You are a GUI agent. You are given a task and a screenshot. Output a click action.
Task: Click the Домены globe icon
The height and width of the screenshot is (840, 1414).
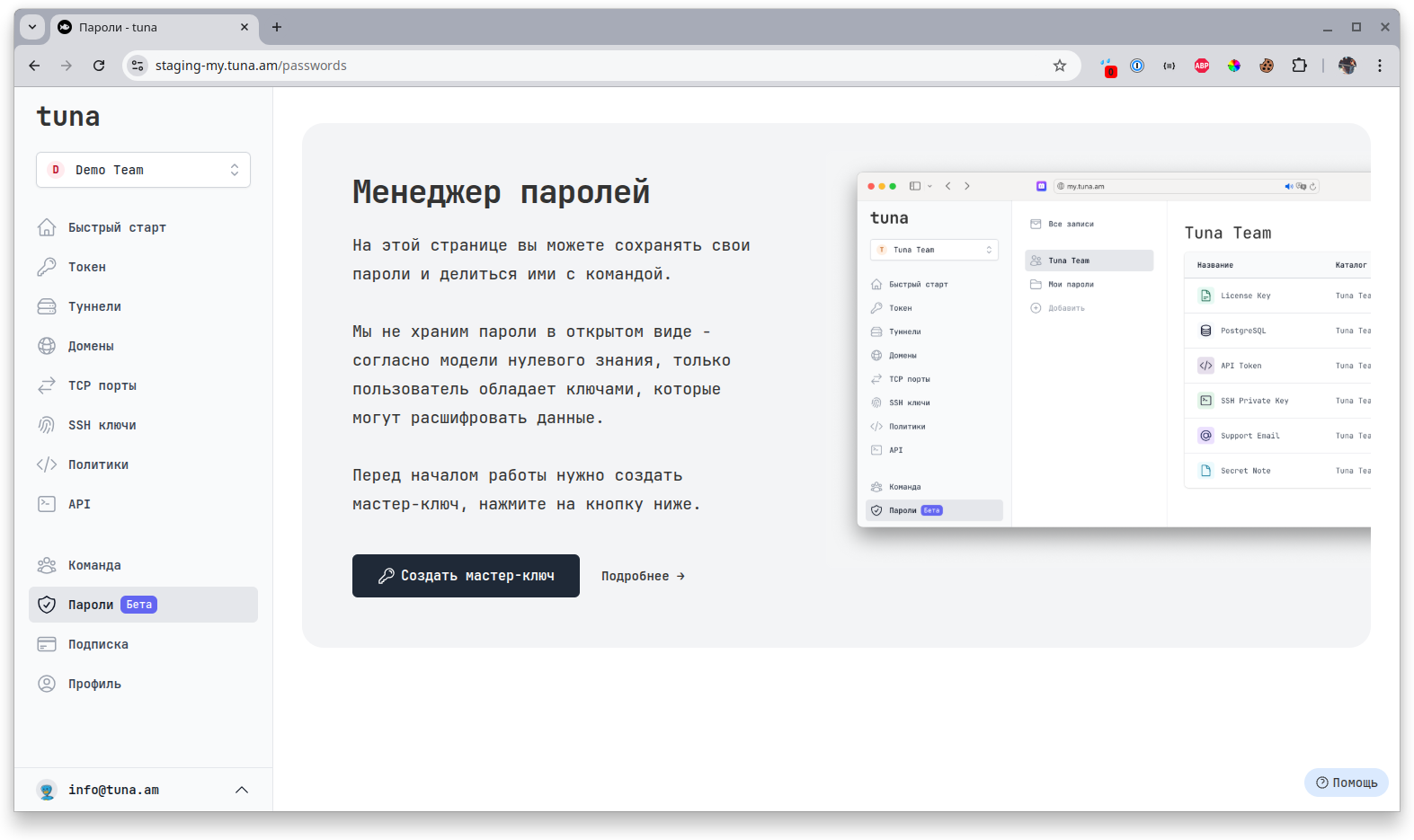coord(47,346)
